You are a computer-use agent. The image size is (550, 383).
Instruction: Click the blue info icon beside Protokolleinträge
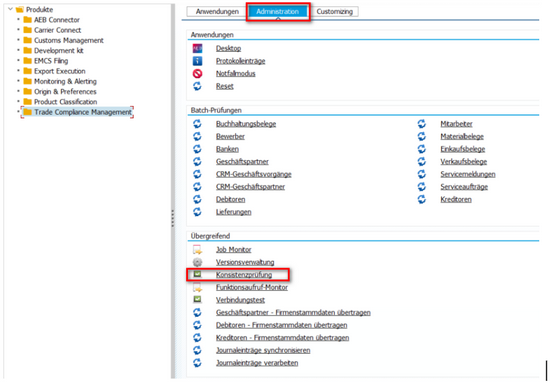(197, 61)
